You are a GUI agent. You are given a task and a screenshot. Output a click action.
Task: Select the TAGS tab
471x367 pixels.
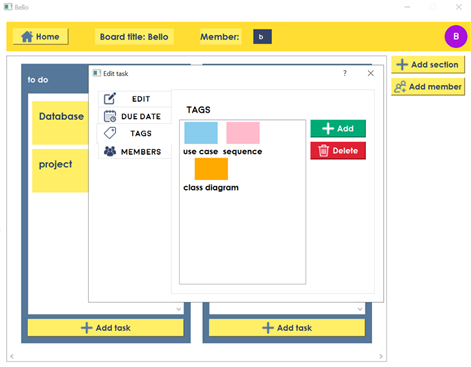pos(134,133)
